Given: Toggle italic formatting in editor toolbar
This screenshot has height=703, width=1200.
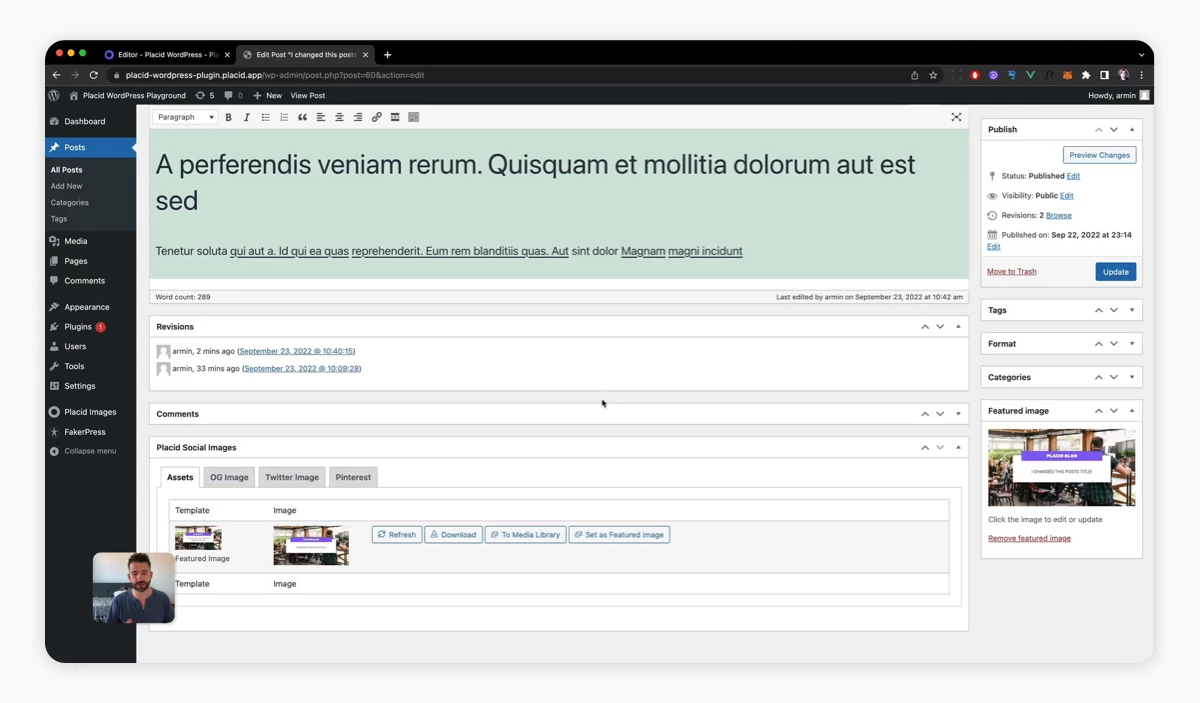Looking at the screenshot, I should (x=247, y=117).
